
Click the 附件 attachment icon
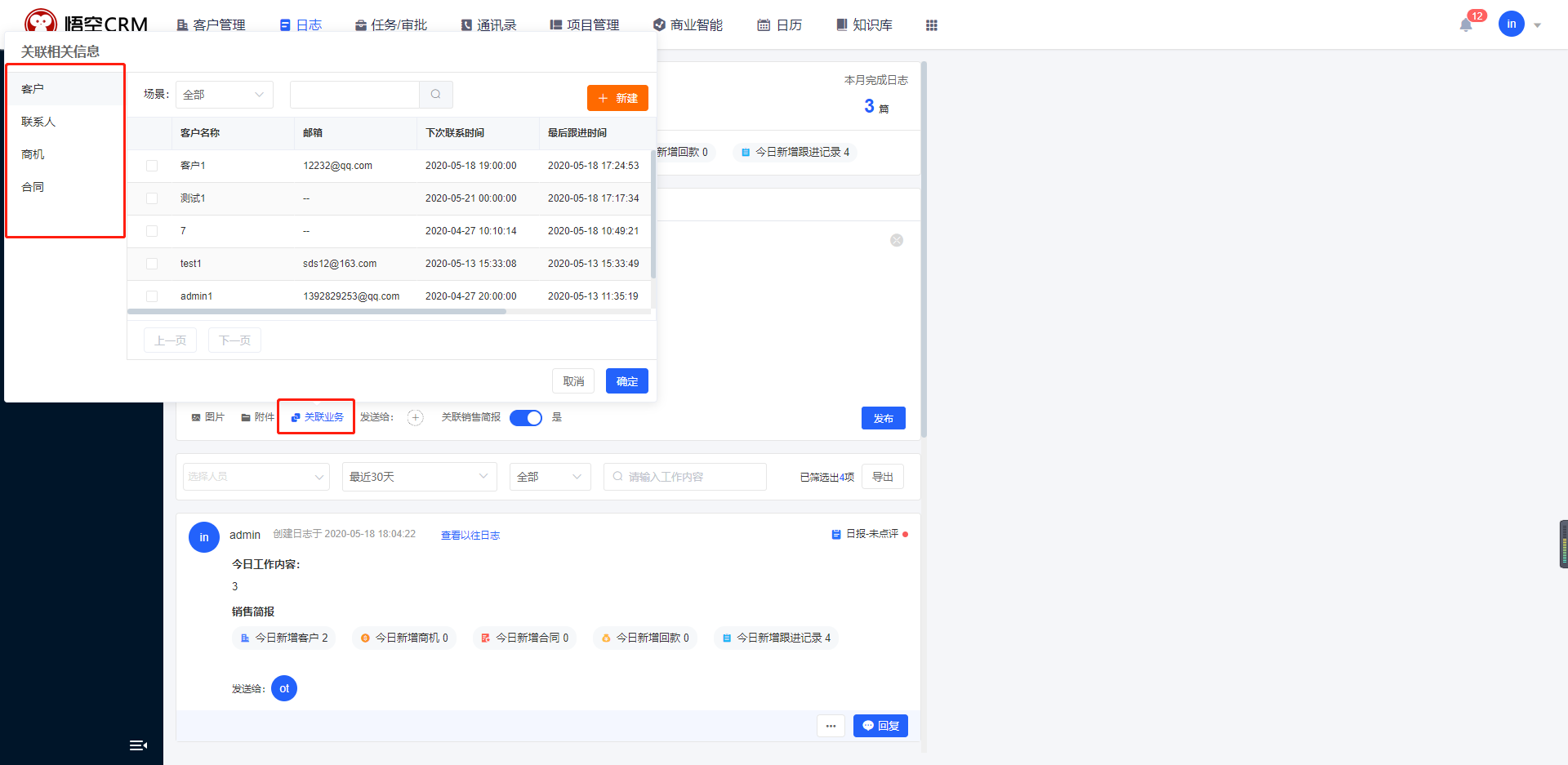[246, 417]
